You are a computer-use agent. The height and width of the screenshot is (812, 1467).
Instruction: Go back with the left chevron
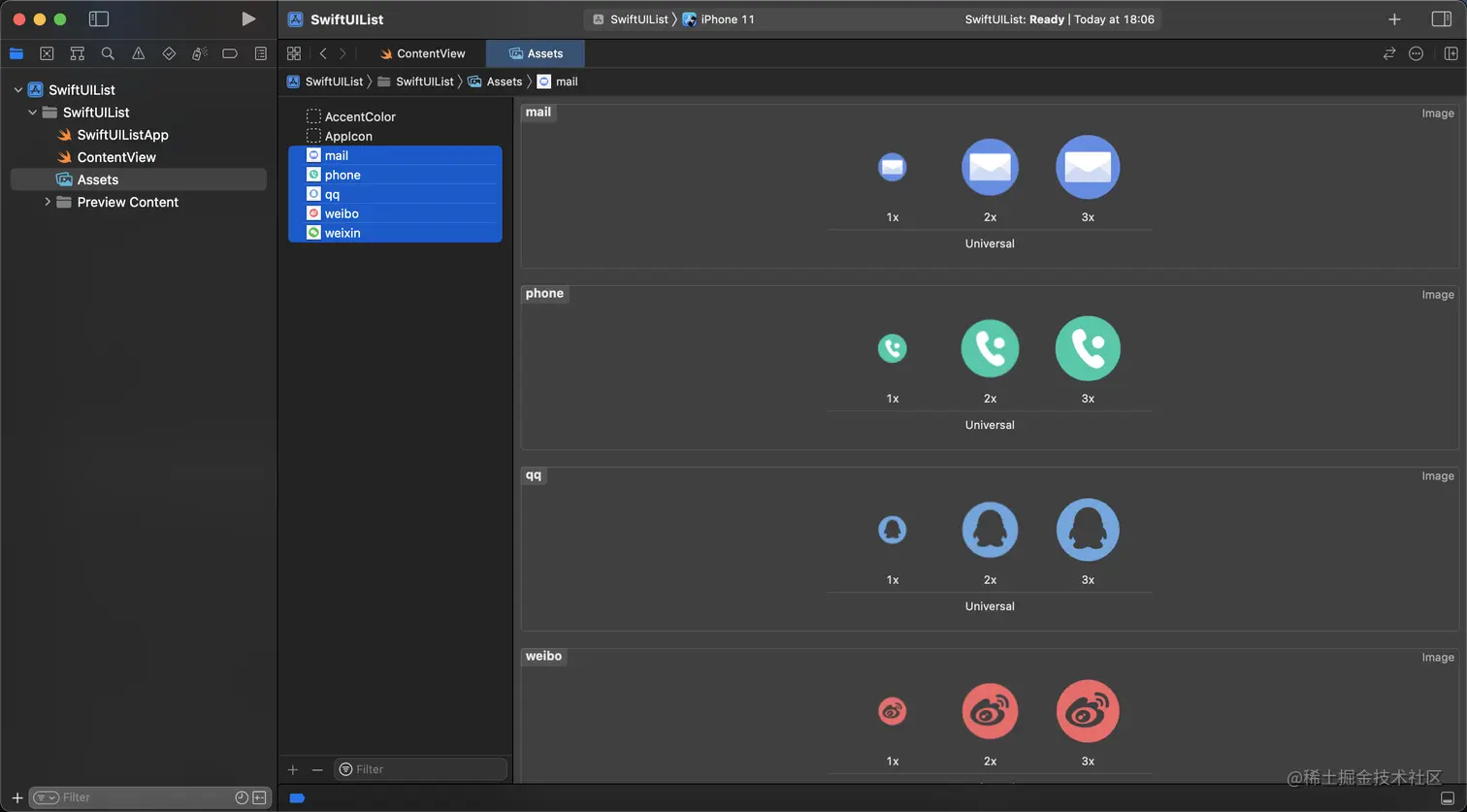[x=323, y=53]
